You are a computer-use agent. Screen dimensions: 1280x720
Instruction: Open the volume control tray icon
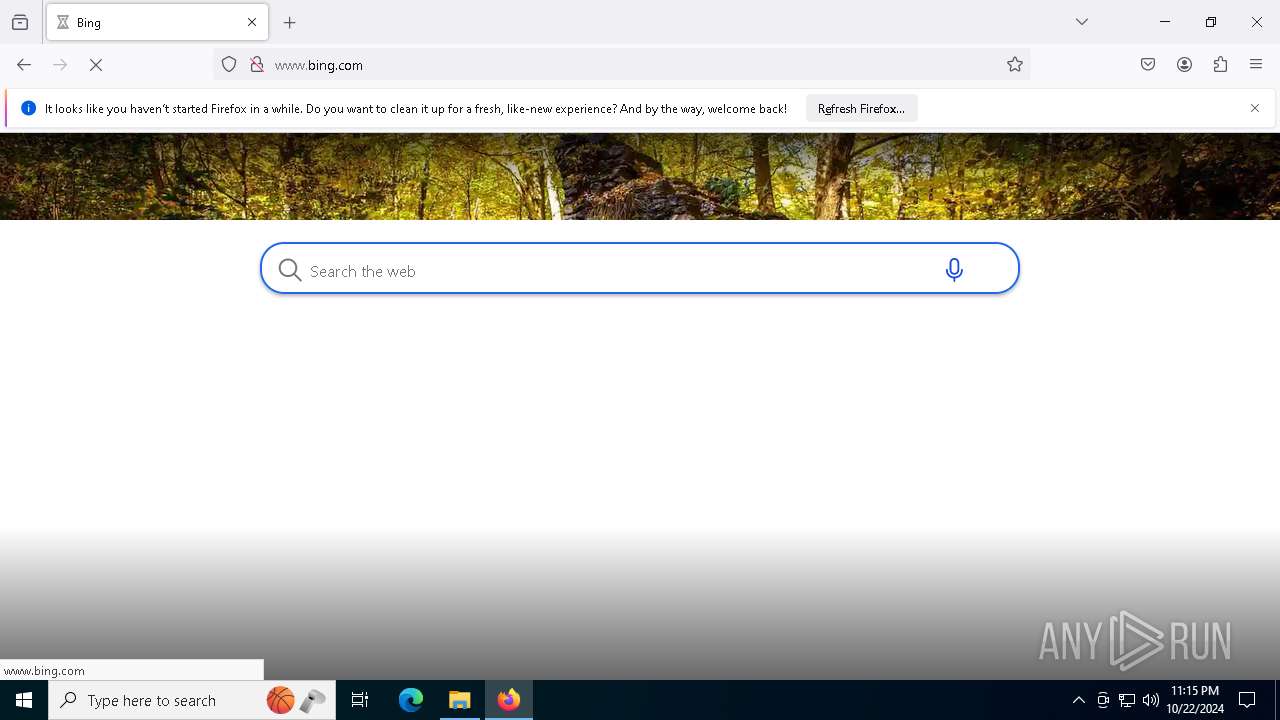[1151, 700]
